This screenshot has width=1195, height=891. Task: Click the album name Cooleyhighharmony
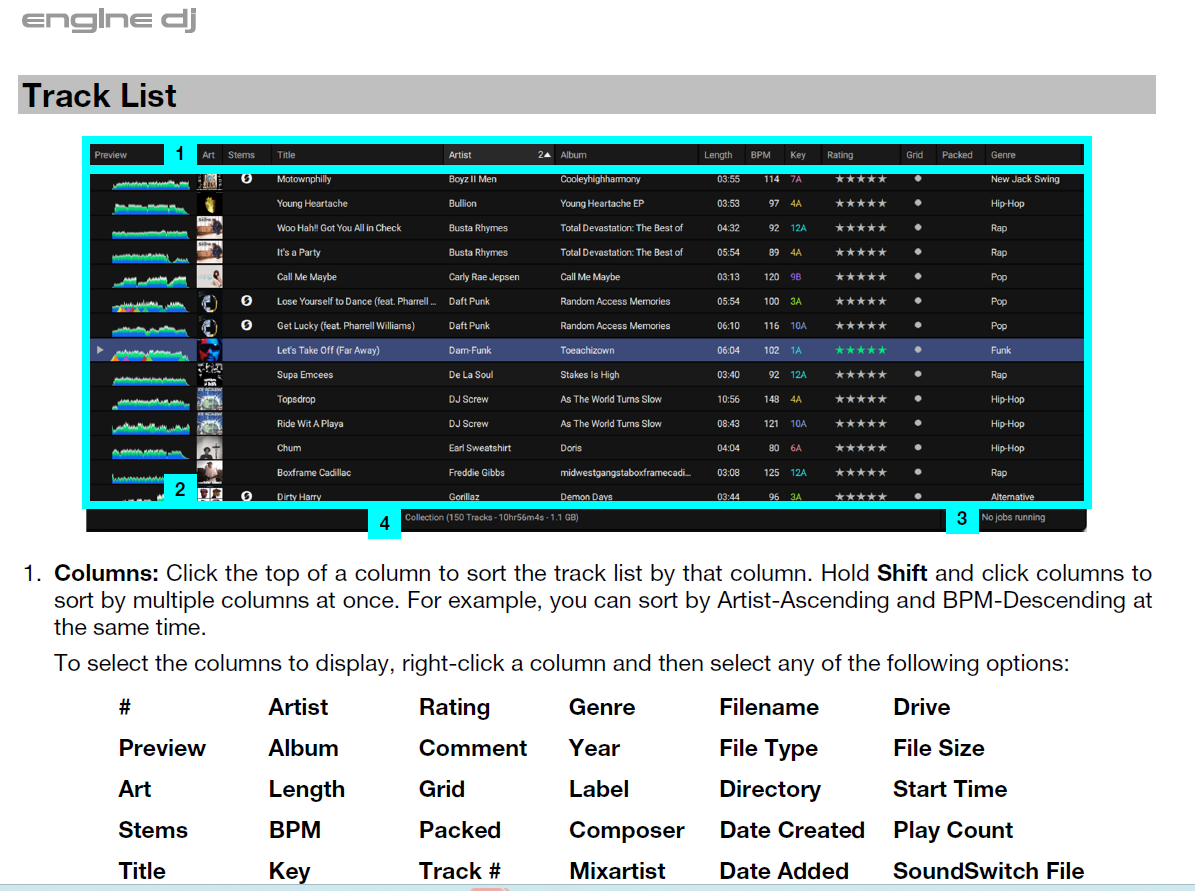coord(600,179)
